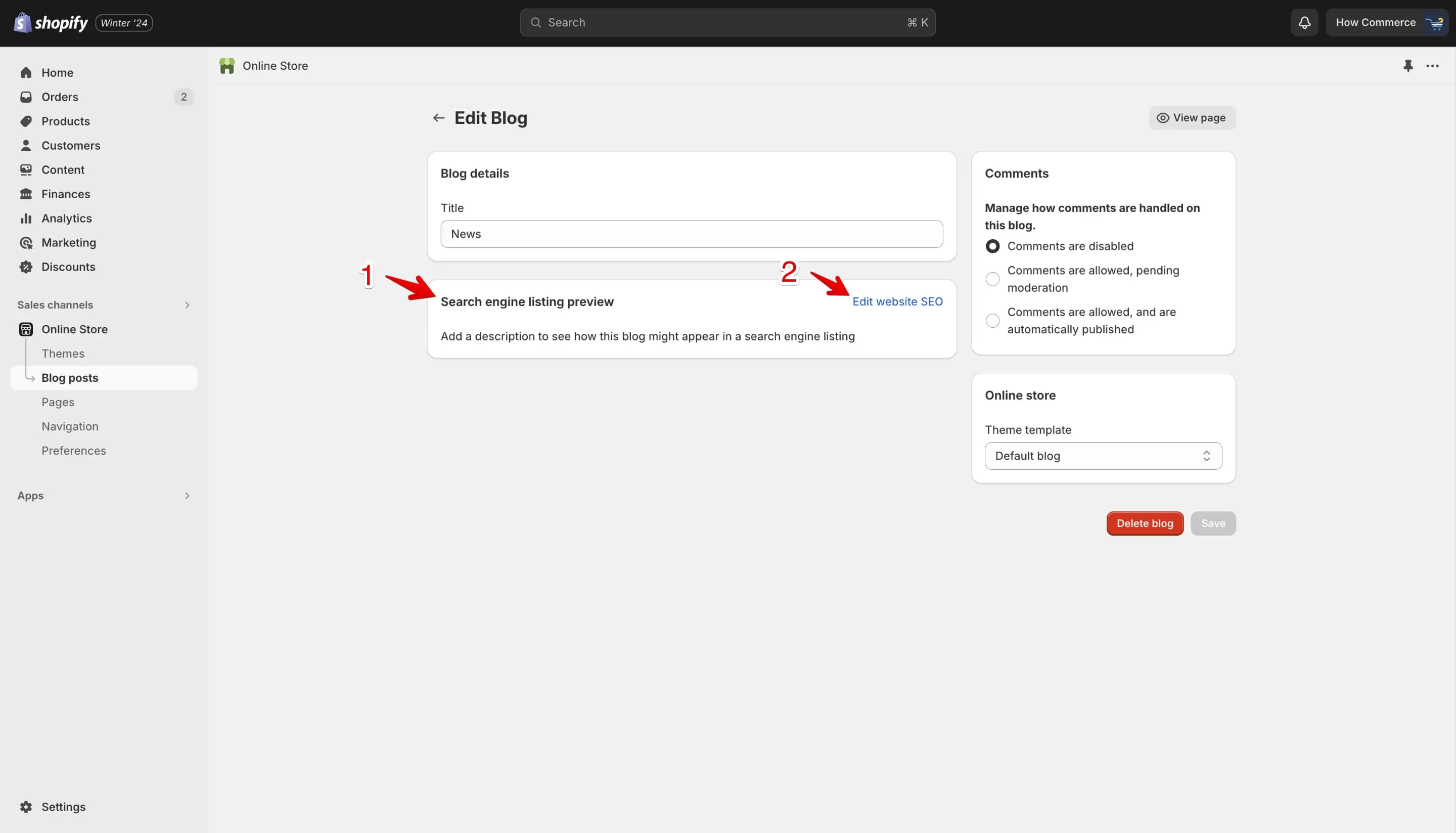Expand the Apps chevron
The width and height of the screenshot is (1456, 833).
coord(187,496)
